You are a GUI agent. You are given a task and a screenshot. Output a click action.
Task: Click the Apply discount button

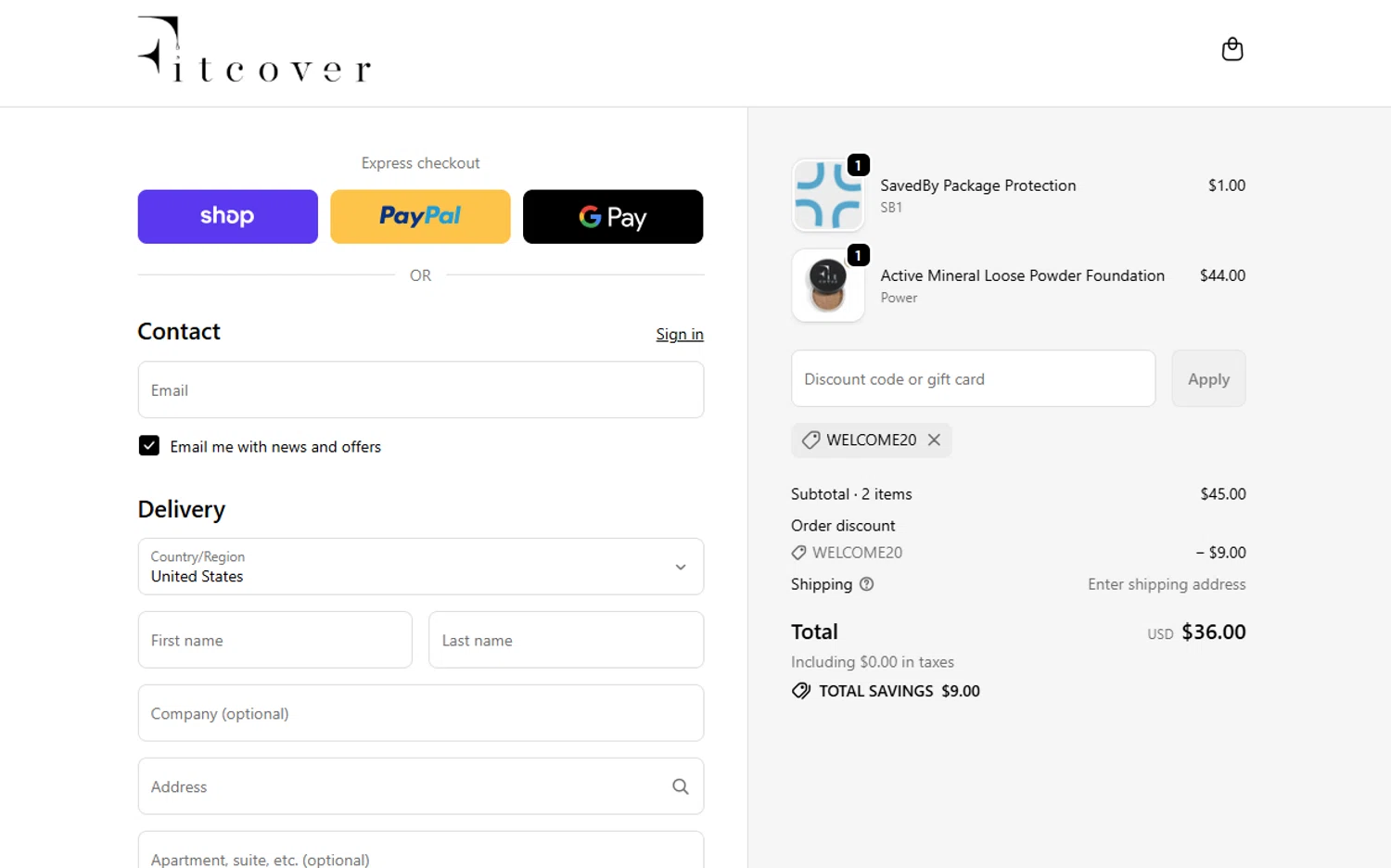point(1208,378)
